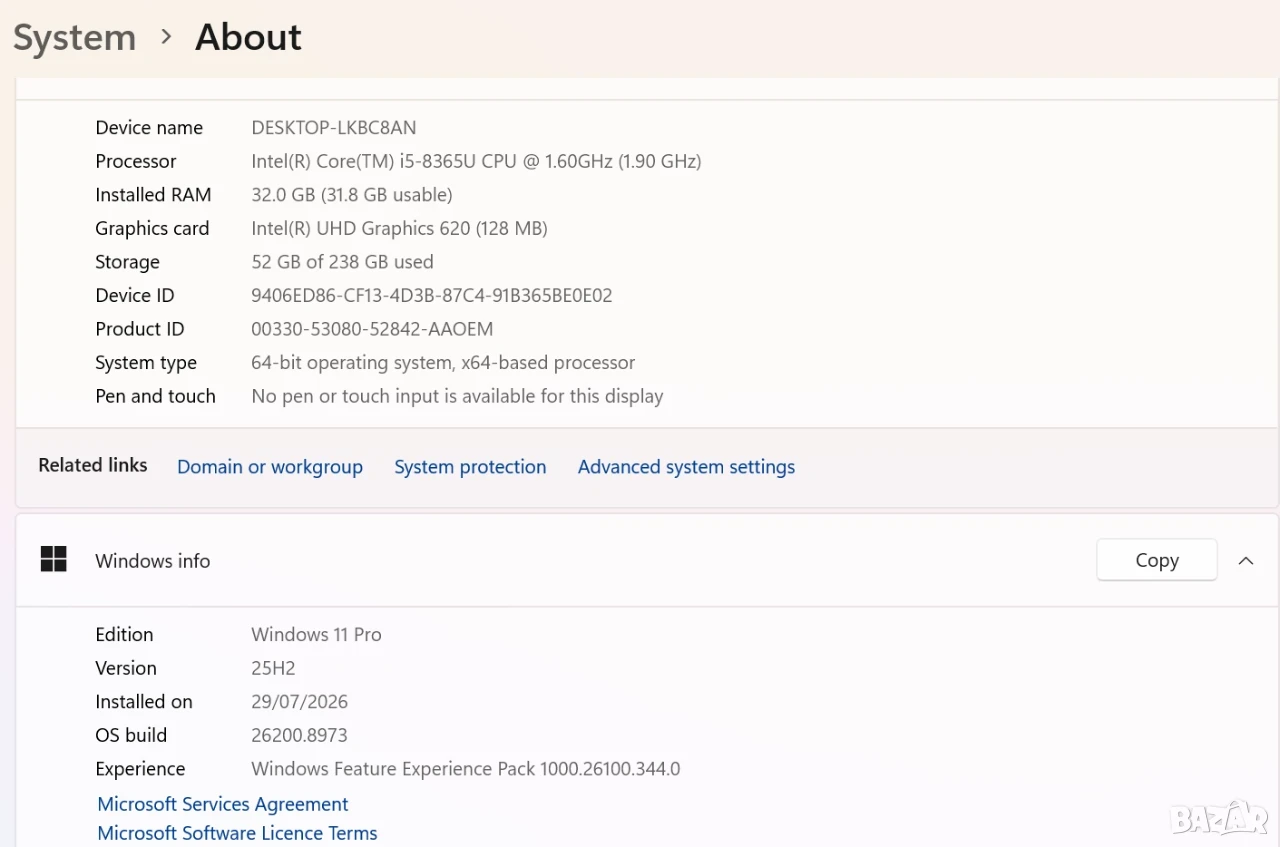1280x847 pixels.
Task: Select Product ID value 00330-53080-52842-AAOEM
Action: pyautogui.click(x=372, y=329)
